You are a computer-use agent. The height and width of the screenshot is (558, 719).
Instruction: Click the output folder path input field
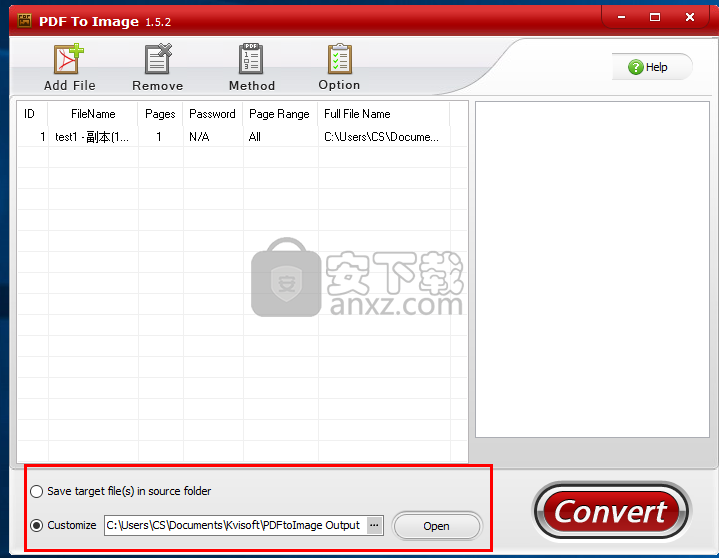[236, 525]
